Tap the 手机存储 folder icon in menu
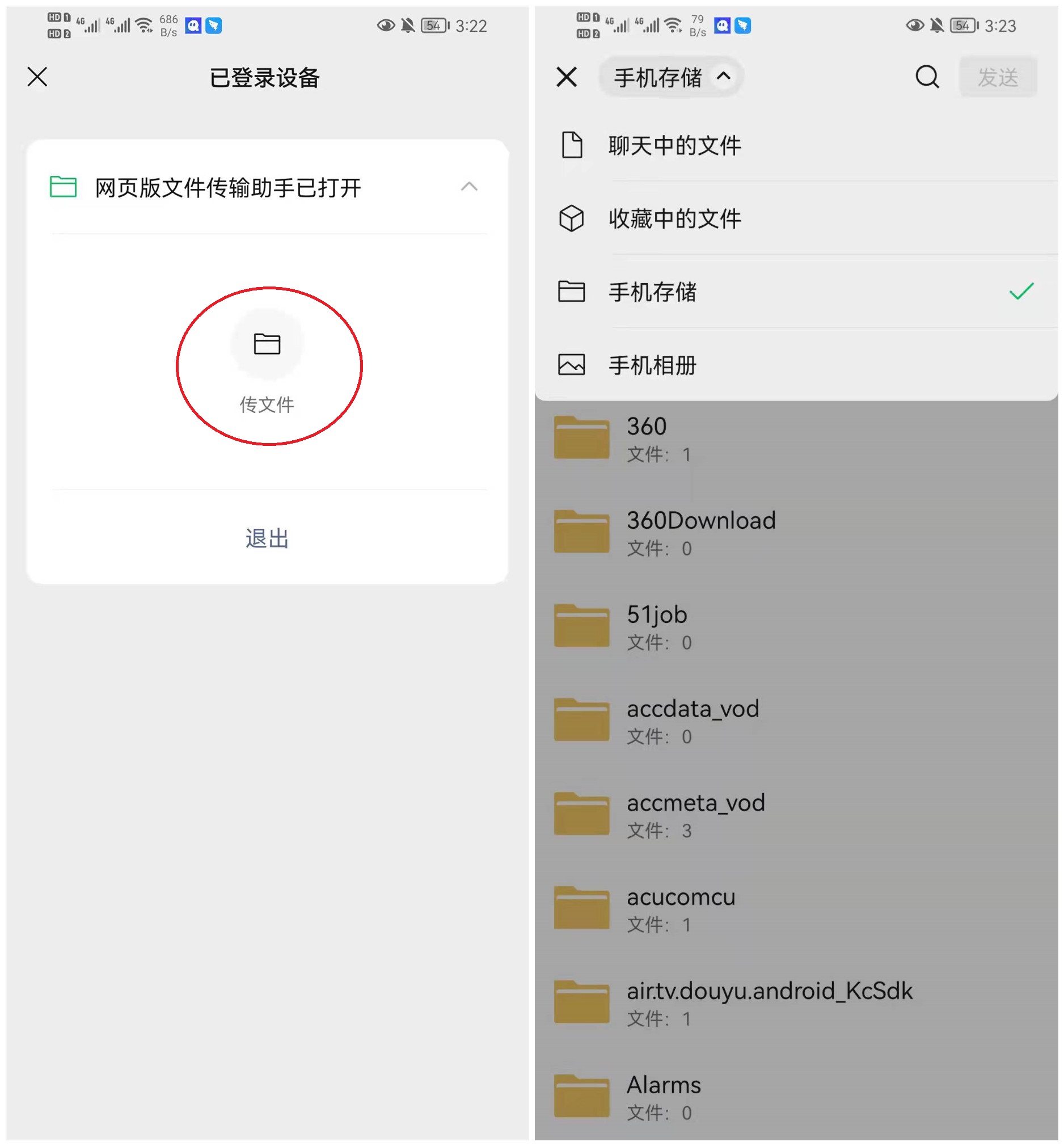Viewport: 1064px width, 1146px height. pyautogui.click(x=571, y=292)
